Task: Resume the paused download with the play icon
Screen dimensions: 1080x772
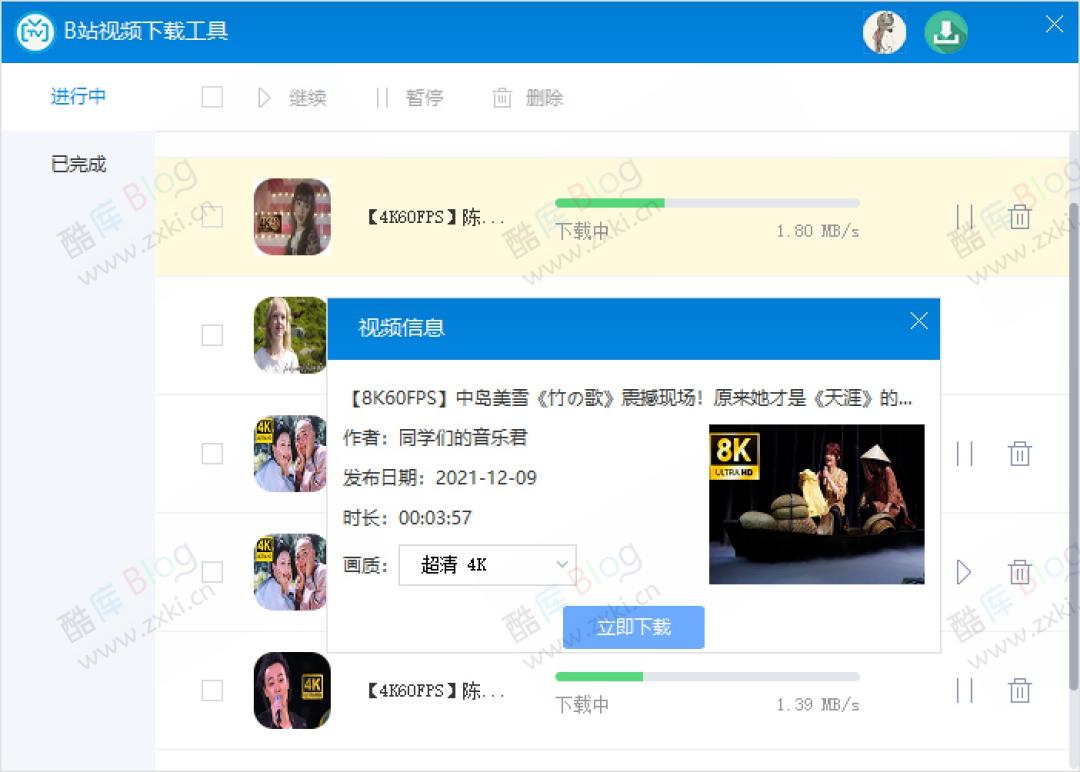Action: click(x=963, y=572)
